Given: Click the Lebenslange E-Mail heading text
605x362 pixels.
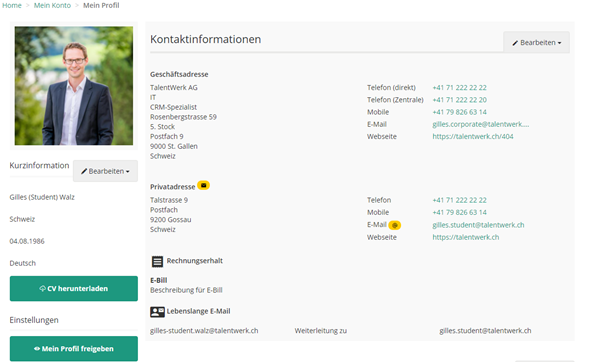Looking at the screenshot, I should pos(198,311).
